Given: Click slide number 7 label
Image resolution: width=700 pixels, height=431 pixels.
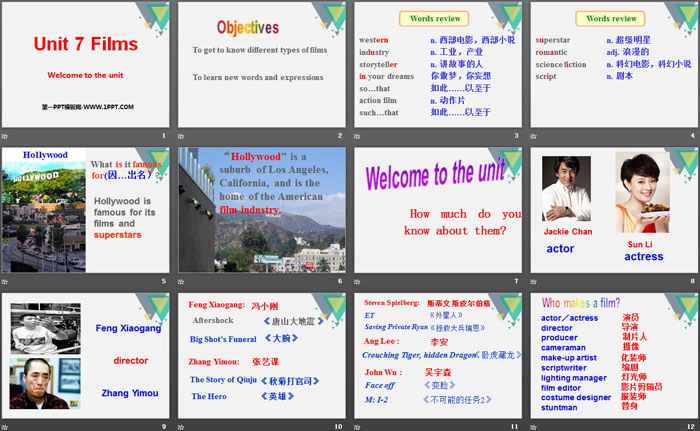Looking at the screenshot, I should (x=516, y=281).
